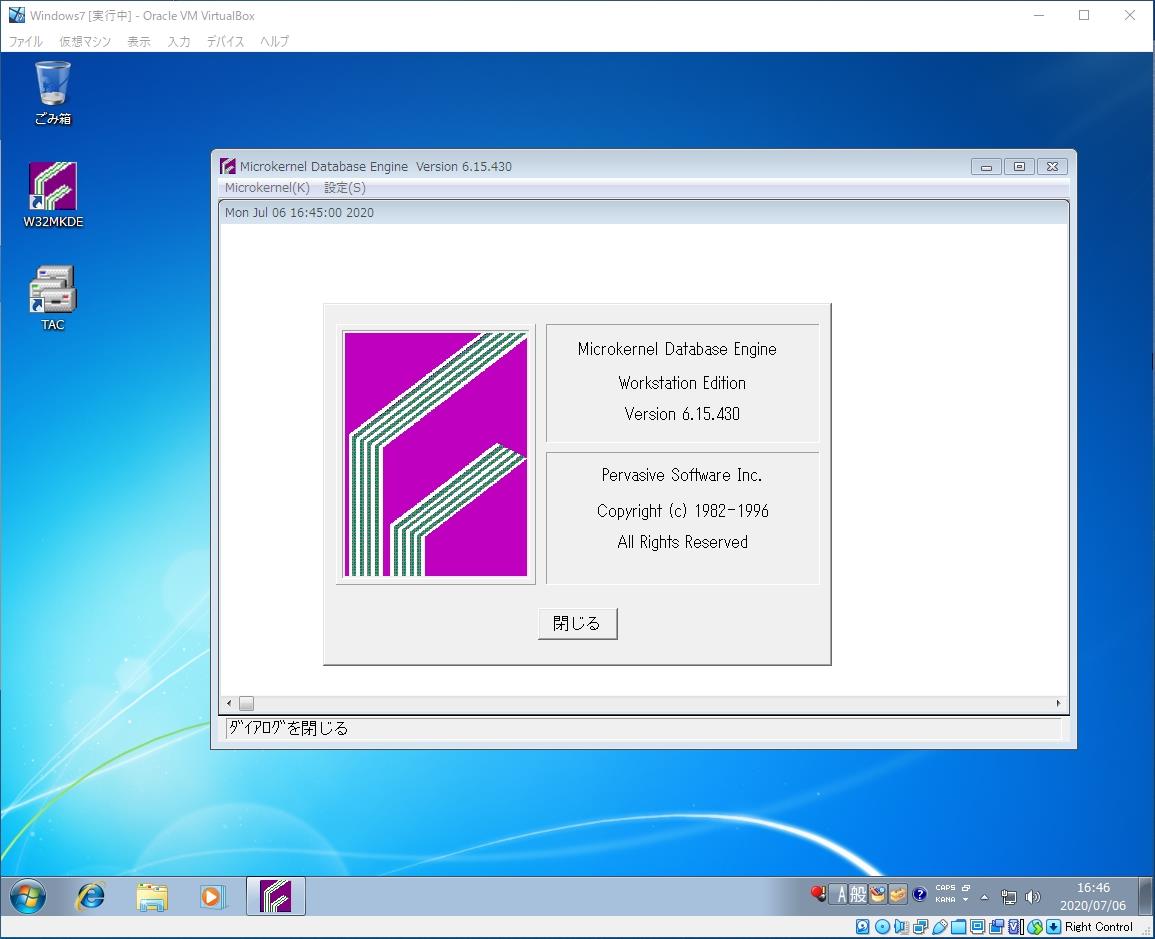Image resolution: width=1155 pixels, height=939 pixels.
Task: Click the volume speaker tray icon
Action: (1033, 897)
